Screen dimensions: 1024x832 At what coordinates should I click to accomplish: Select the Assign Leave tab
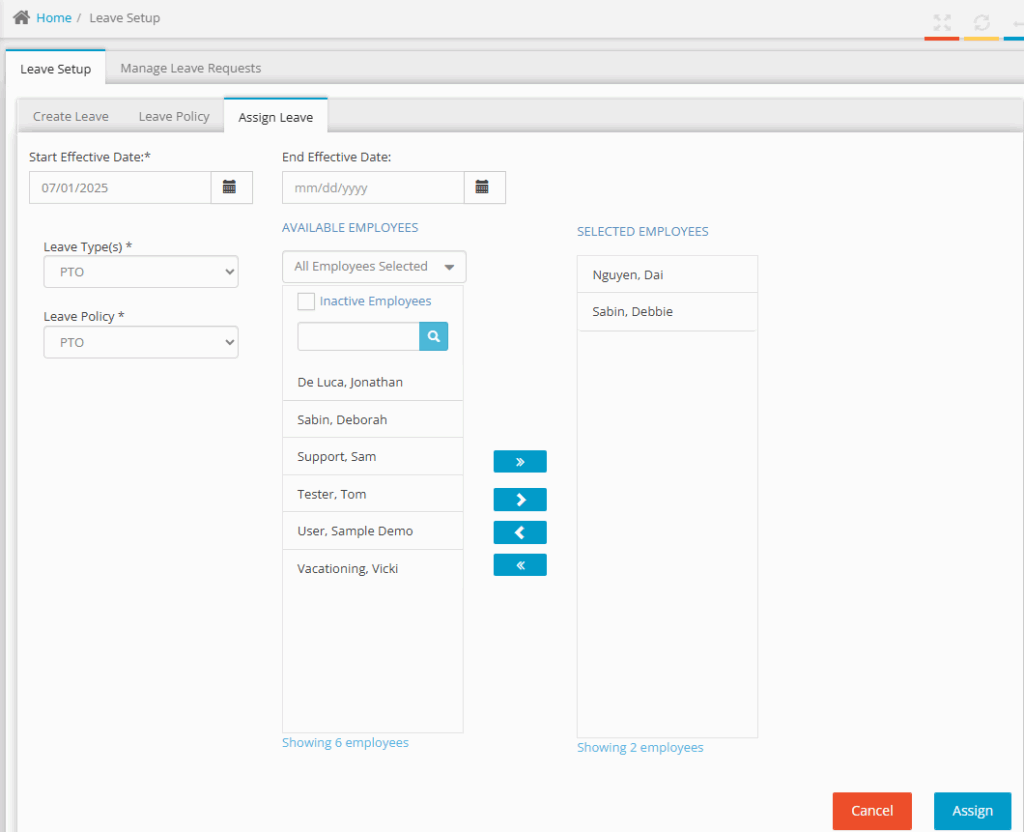tap(276, 117)
